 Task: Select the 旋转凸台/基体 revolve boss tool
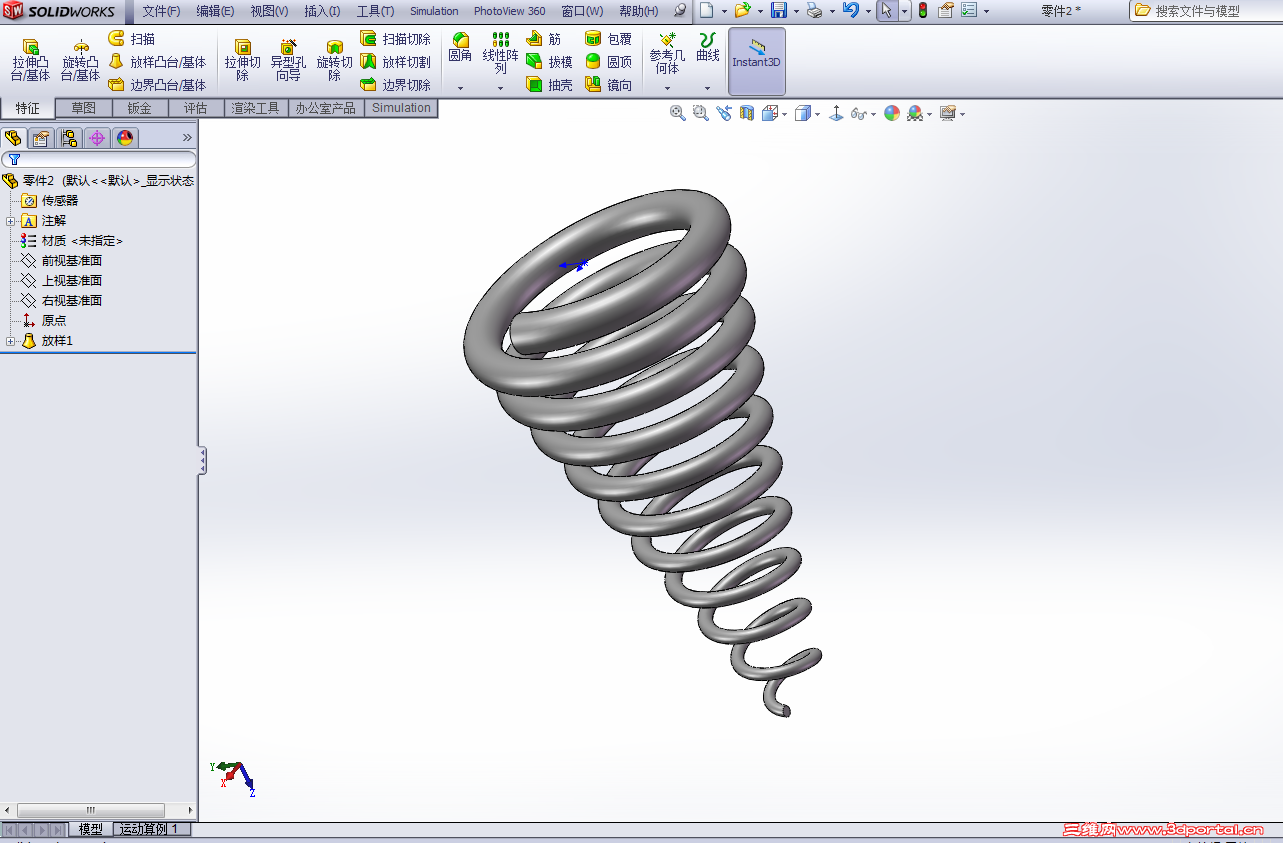coord(80,60)
